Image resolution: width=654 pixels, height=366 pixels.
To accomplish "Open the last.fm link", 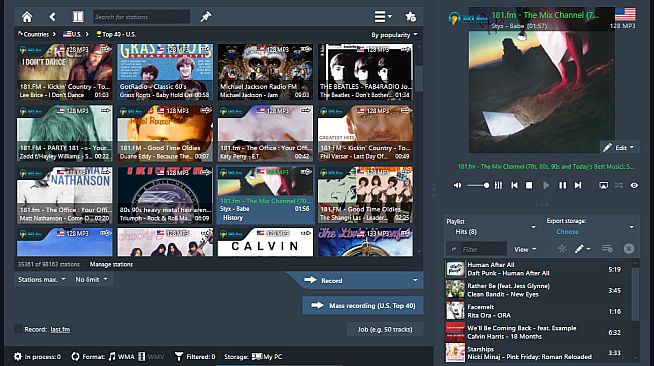I will [60, 329].
